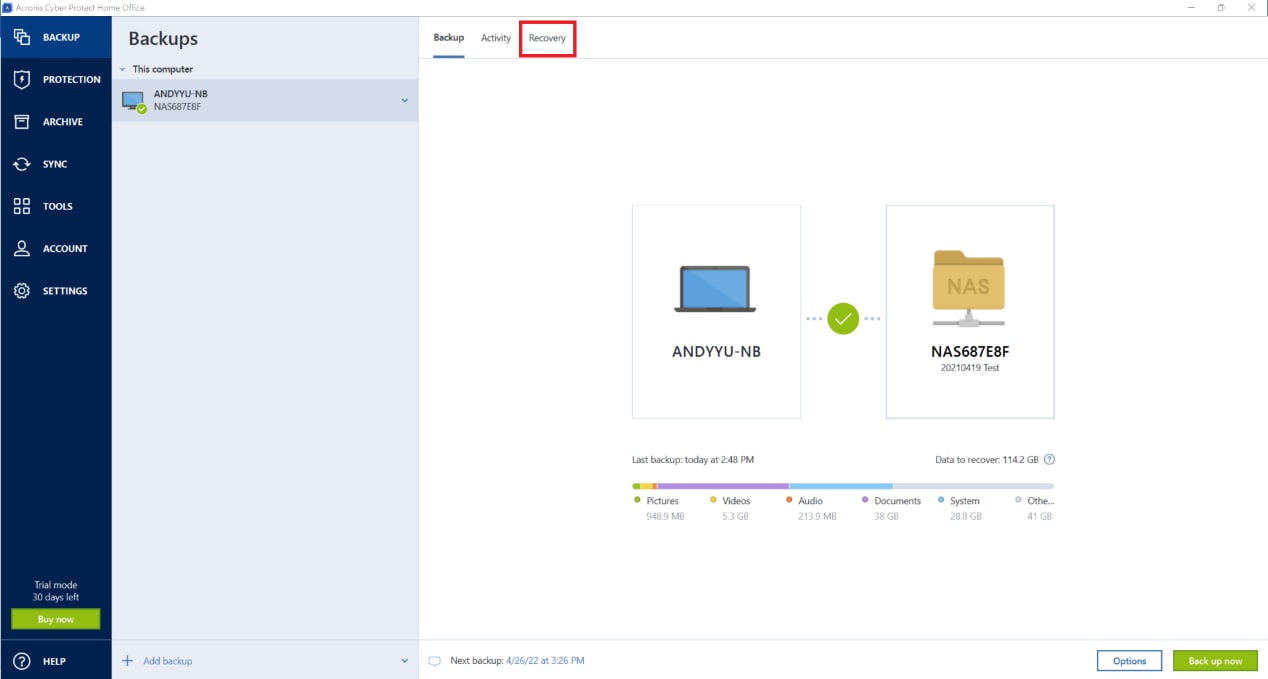Switch to the Recovery tab

547,38
